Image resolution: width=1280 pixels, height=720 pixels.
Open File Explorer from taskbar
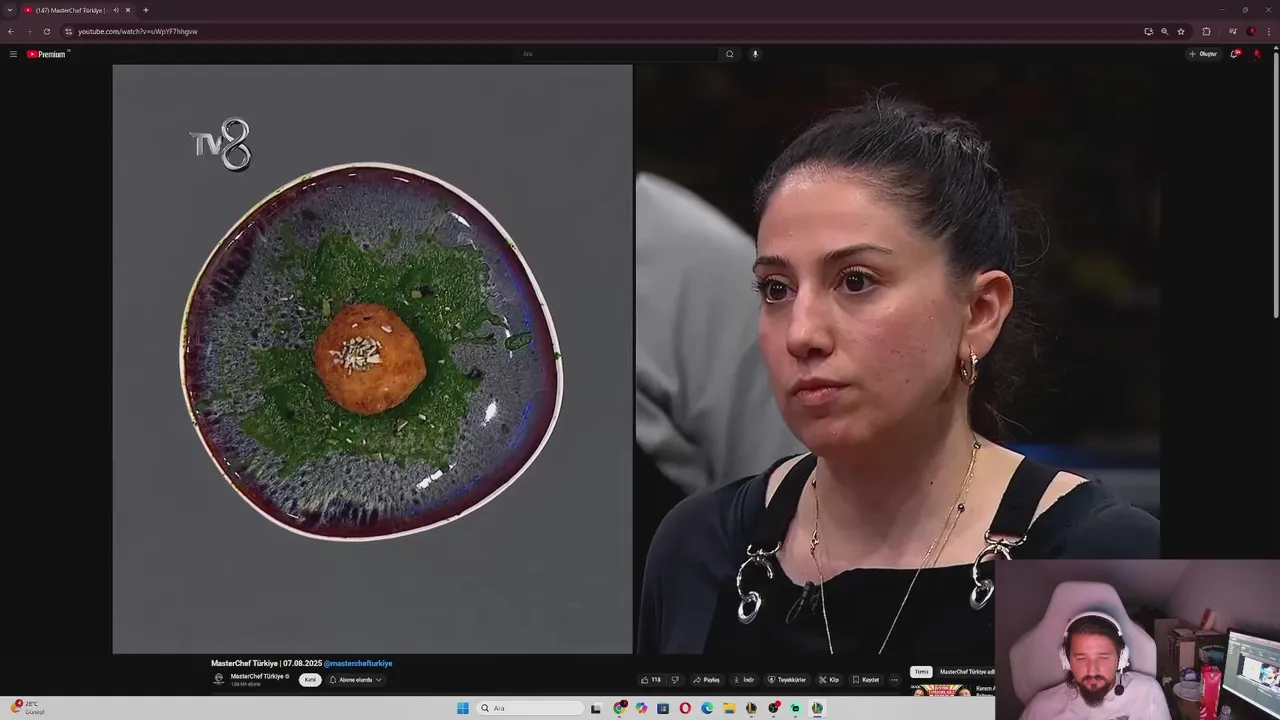729,708
